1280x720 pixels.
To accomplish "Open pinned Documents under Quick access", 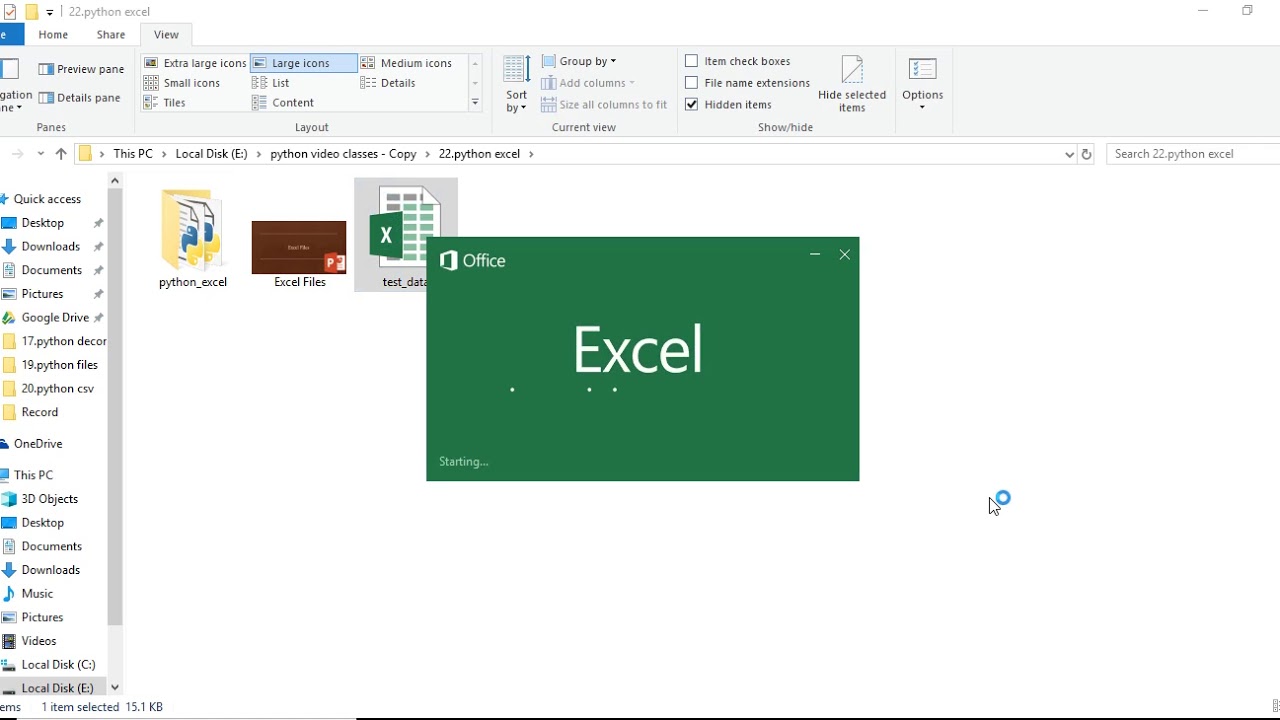I will [51, 270].
